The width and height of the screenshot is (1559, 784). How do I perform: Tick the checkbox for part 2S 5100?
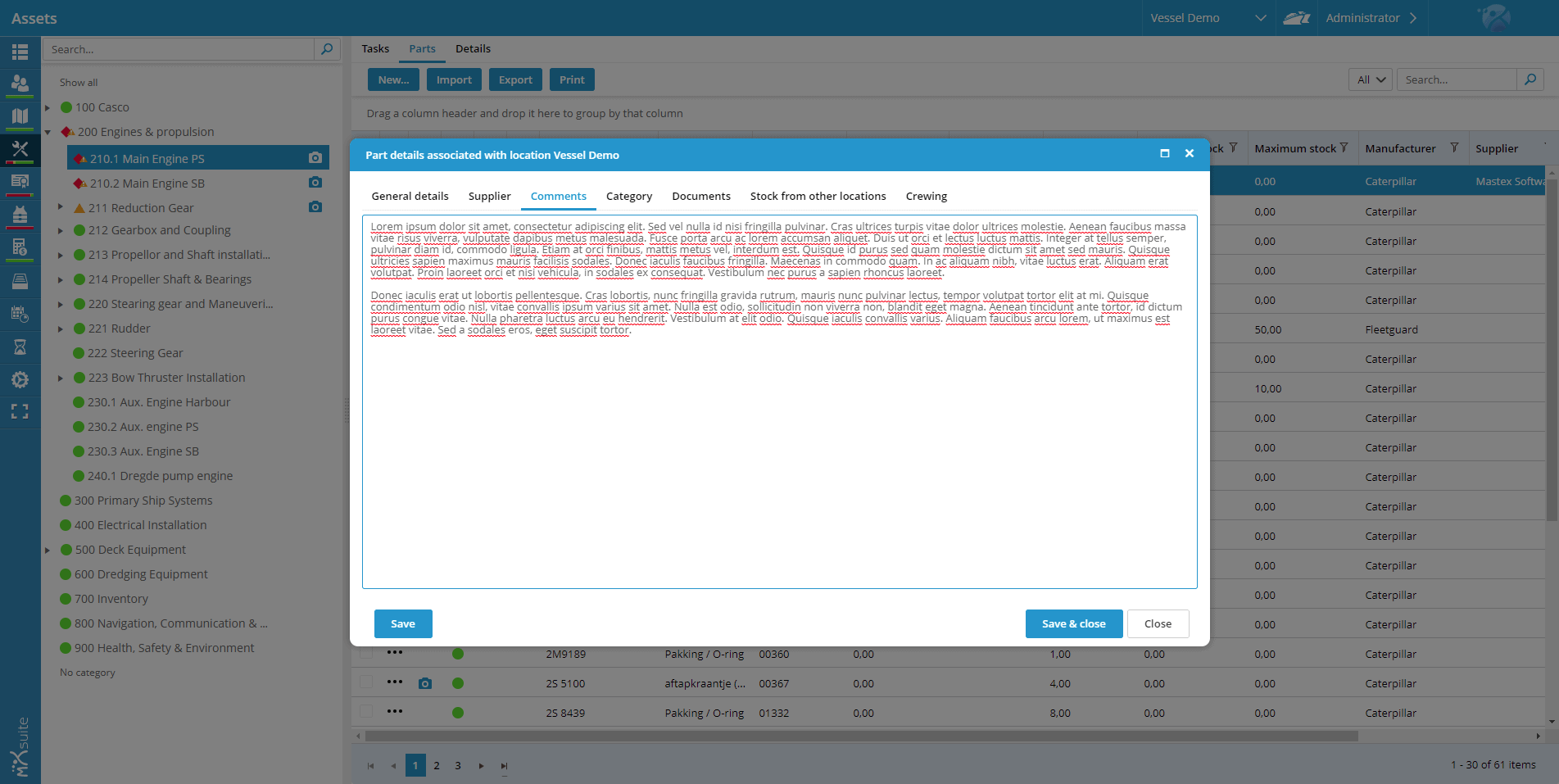[x=366, y=682]
